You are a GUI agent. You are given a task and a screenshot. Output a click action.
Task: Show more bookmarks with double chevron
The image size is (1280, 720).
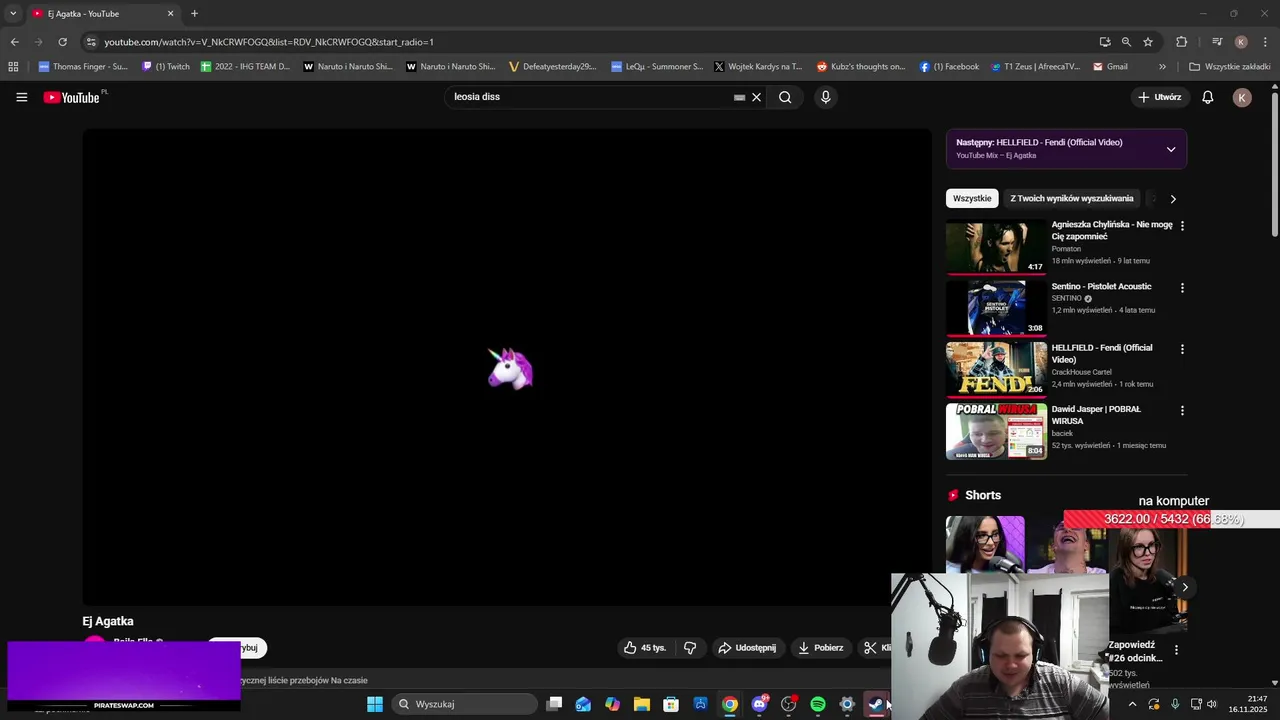1162,67
